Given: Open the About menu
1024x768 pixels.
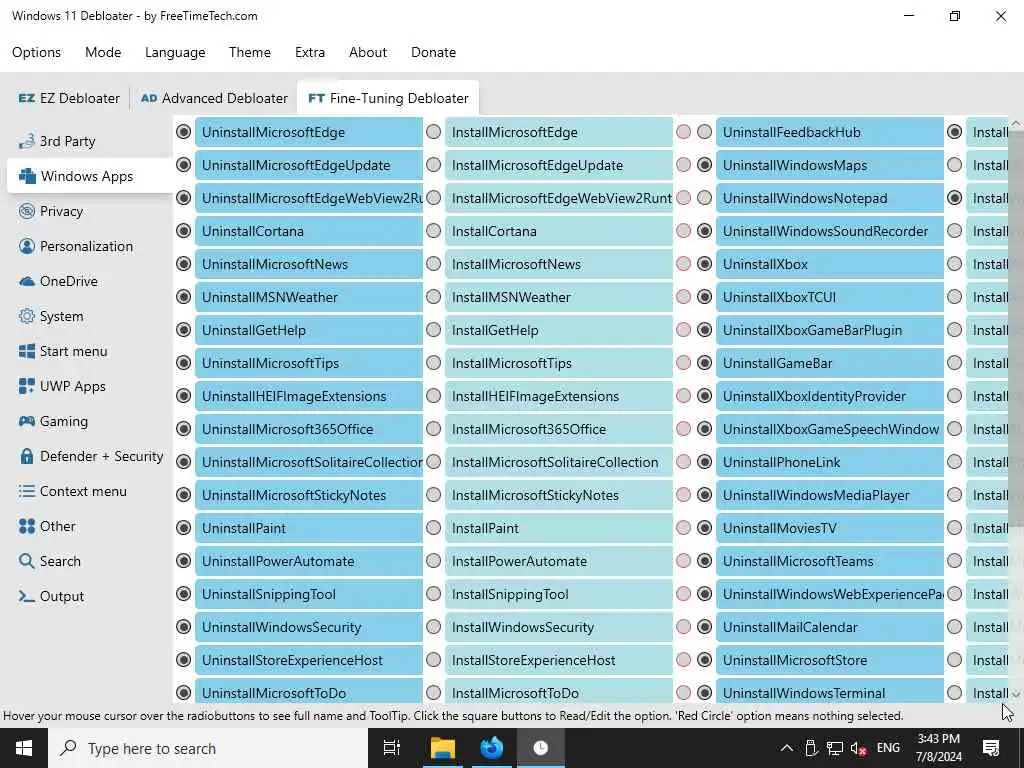Looking at the screenshot, I should click(x=368, y=52).
